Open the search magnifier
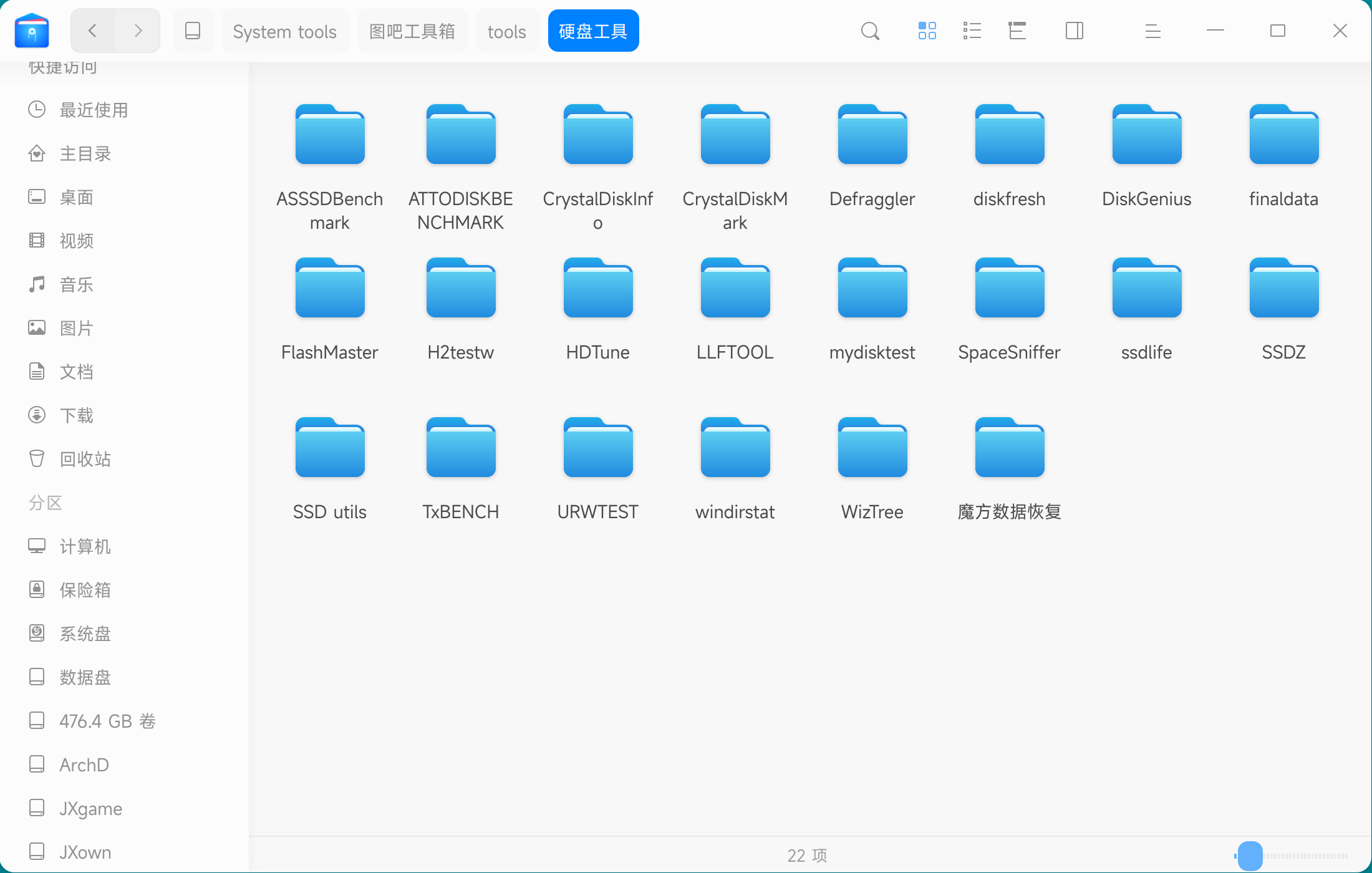 tap(870, 31)
